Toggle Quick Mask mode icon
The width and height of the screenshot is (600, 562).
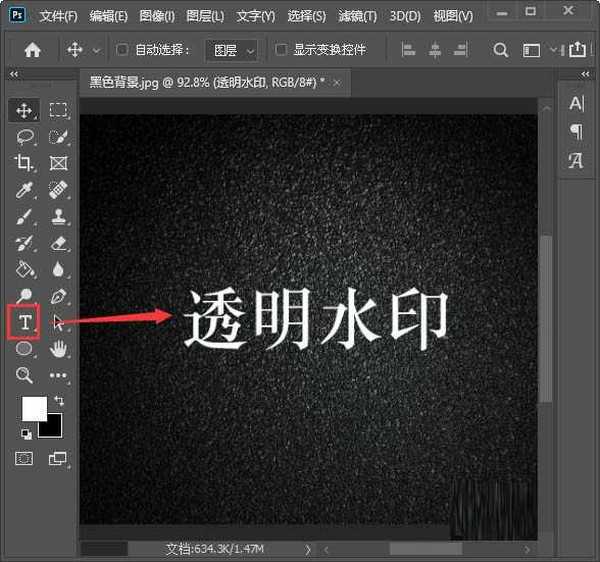pos(24,458)
